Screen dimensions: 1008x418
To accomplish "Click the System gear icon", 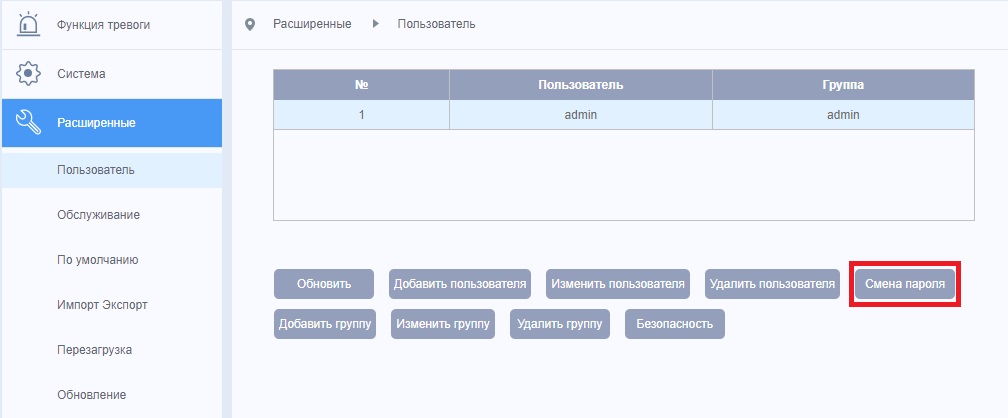I will 30,73.
